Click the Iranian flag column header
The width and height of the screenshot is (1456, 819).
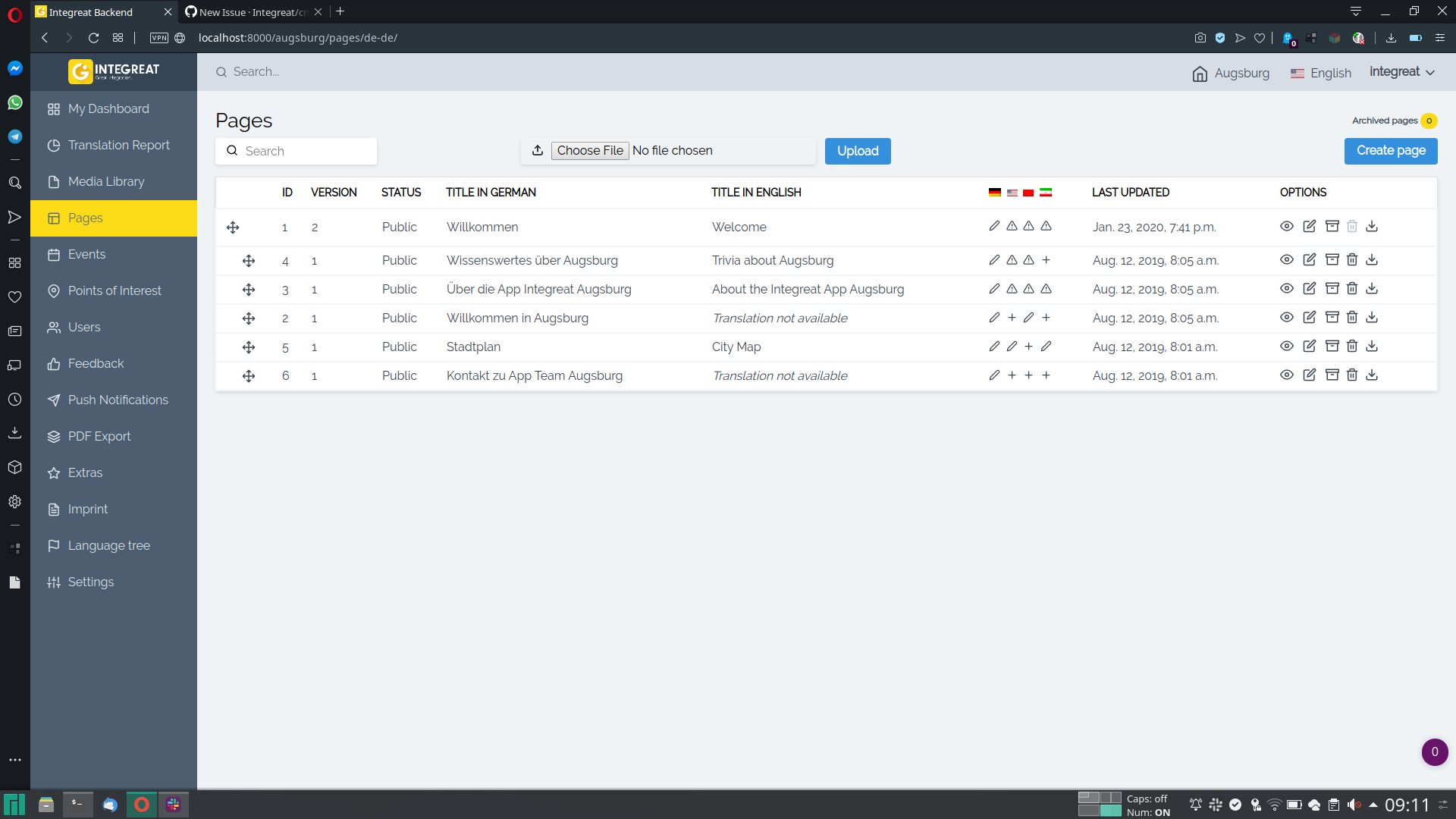pos(1046,192)
